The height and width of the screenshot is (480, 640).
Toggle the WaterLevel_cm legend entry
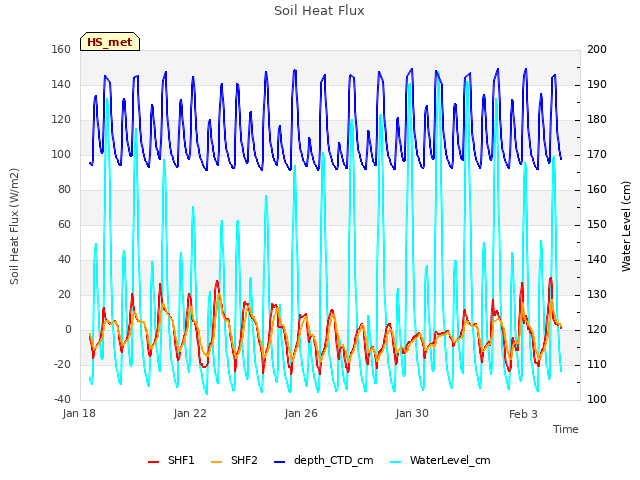(x=440, y=460)
